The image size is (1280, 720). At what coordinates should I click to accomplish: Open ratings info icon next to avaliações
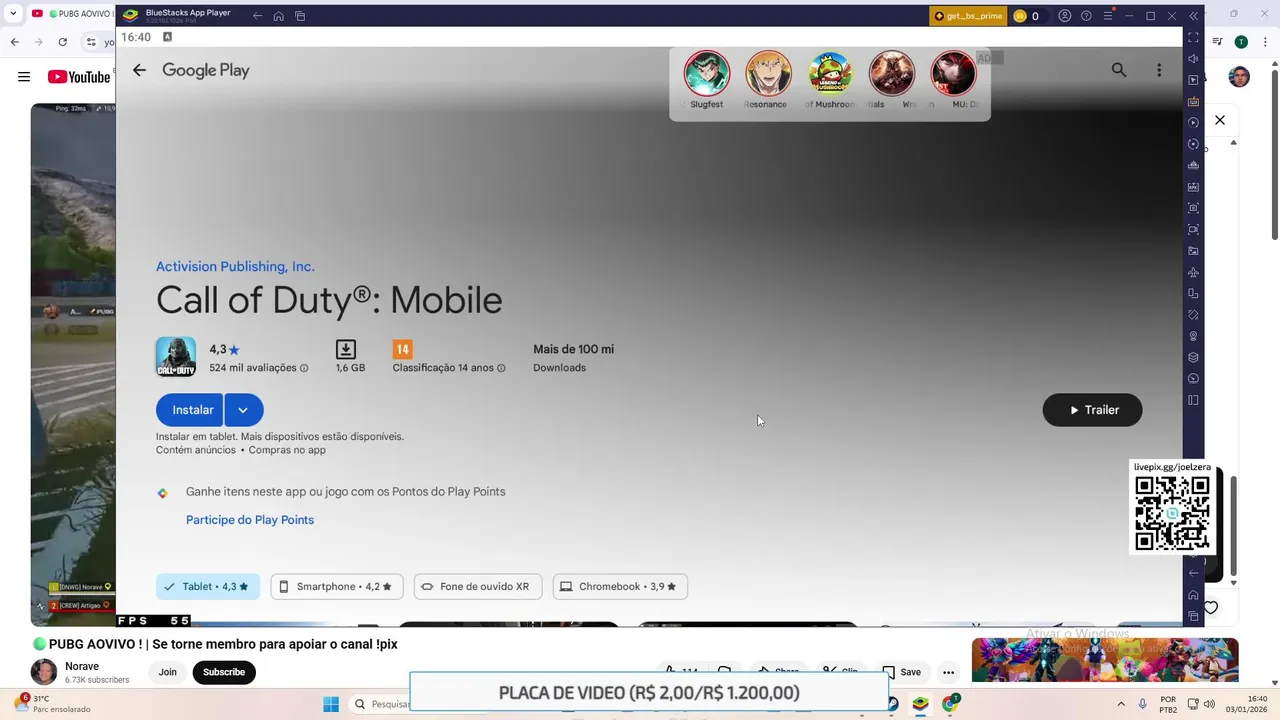tap(304, 368)
